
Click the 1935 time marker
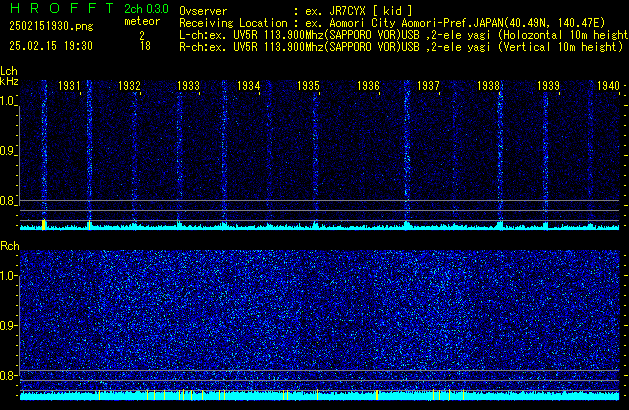[308, 86]
